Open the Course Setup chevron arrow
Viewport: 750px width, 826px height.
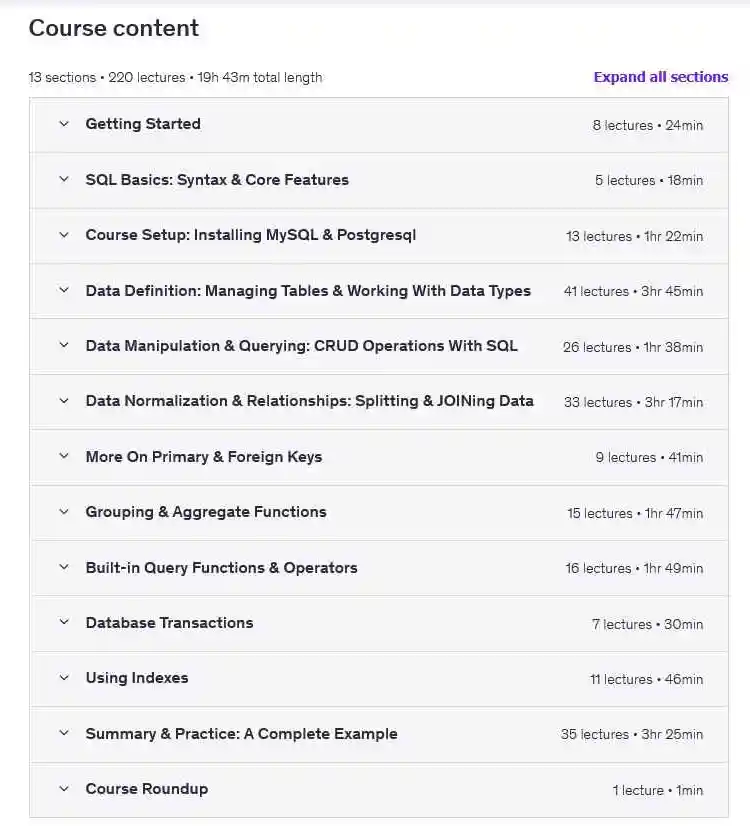(x=64, y=235)
